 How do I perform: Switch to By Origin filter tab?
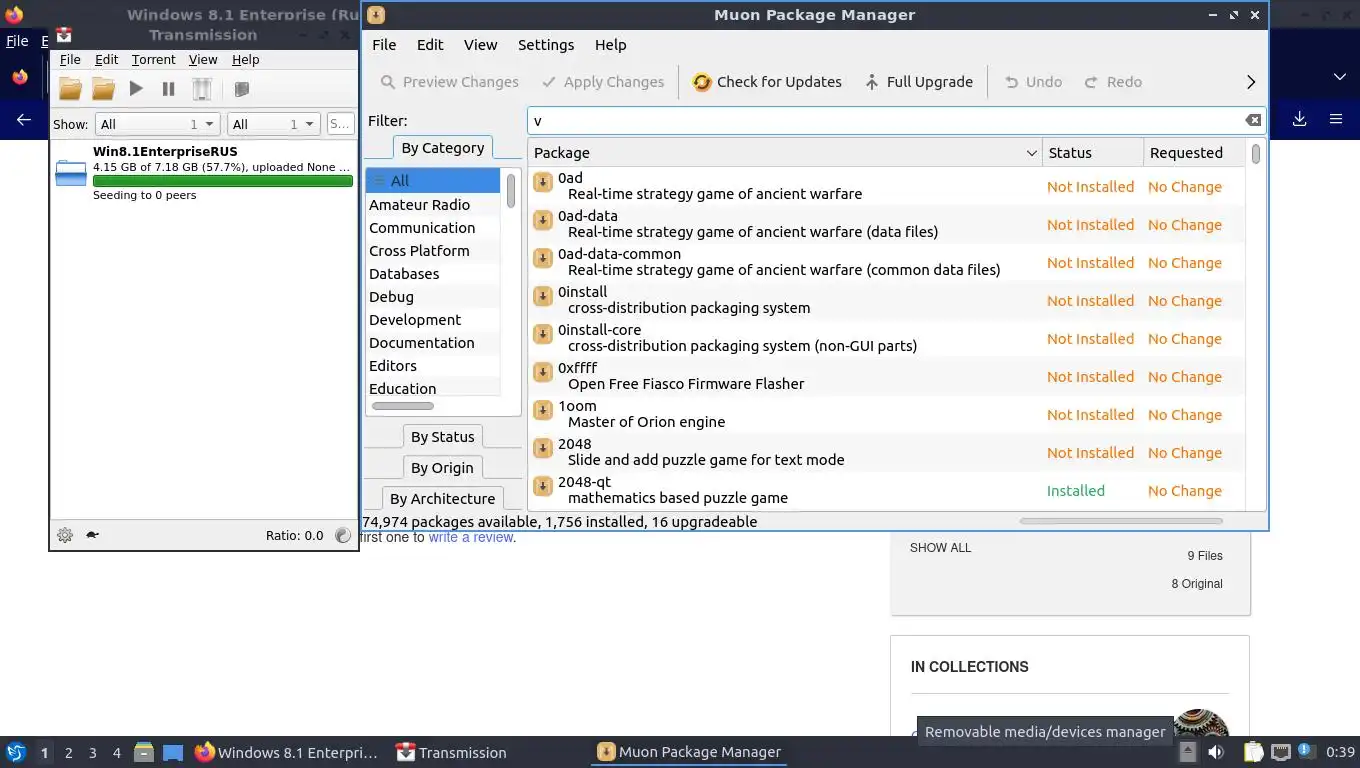[x=442, y=468]
